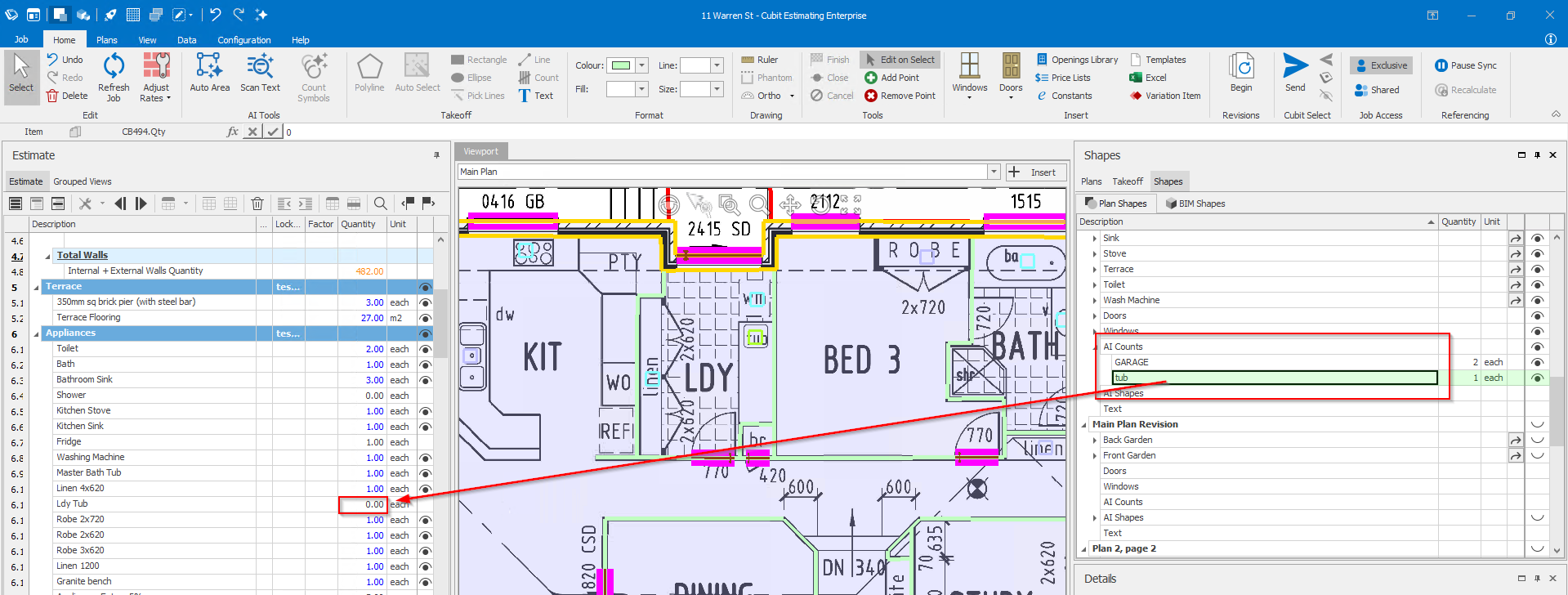Open the Doors insert gallery
This screenshot has width=1568, height=595.
[x=1011, y=77]
